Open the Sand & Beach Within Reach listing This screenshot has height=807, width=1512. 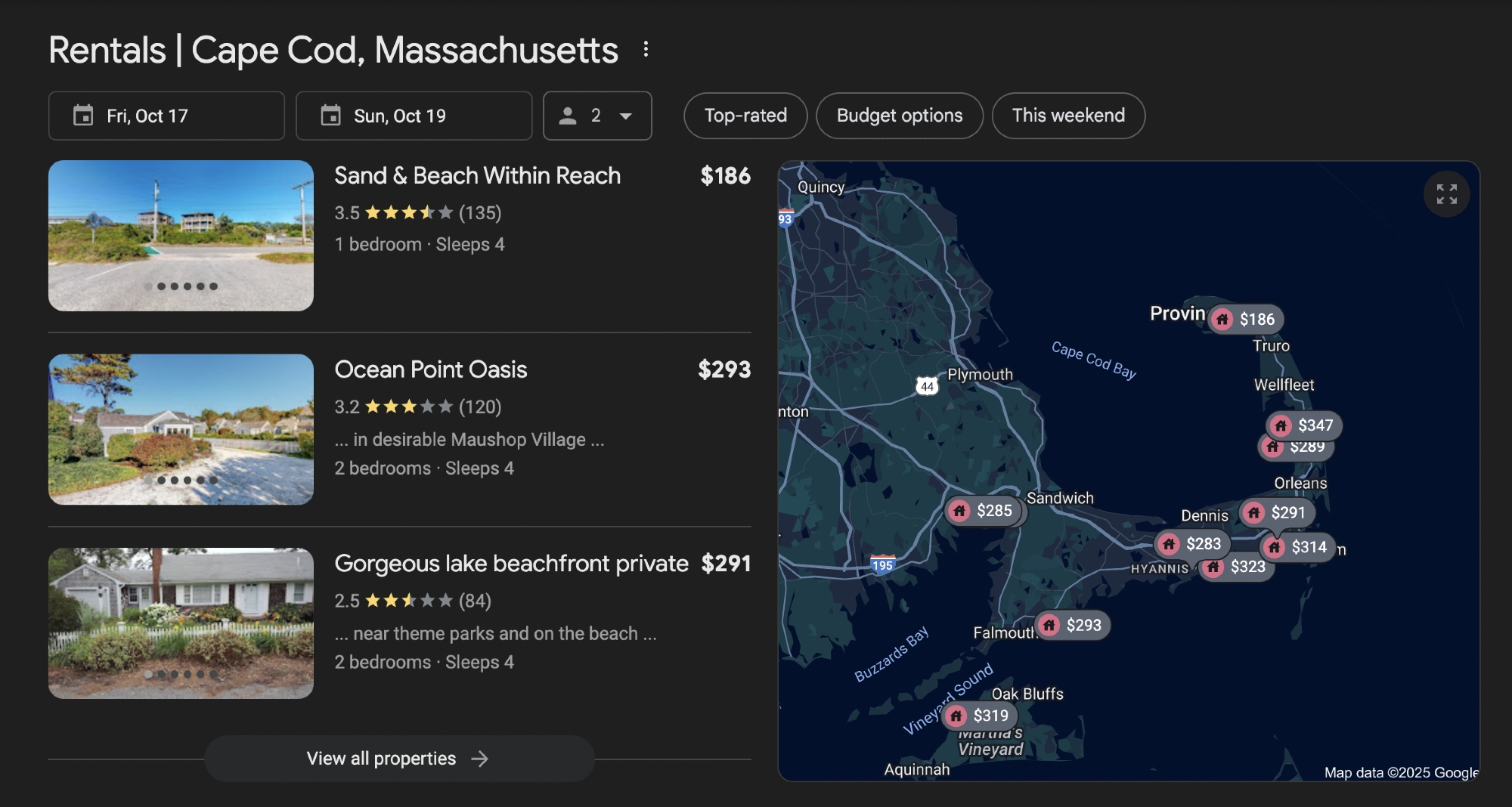477,176
